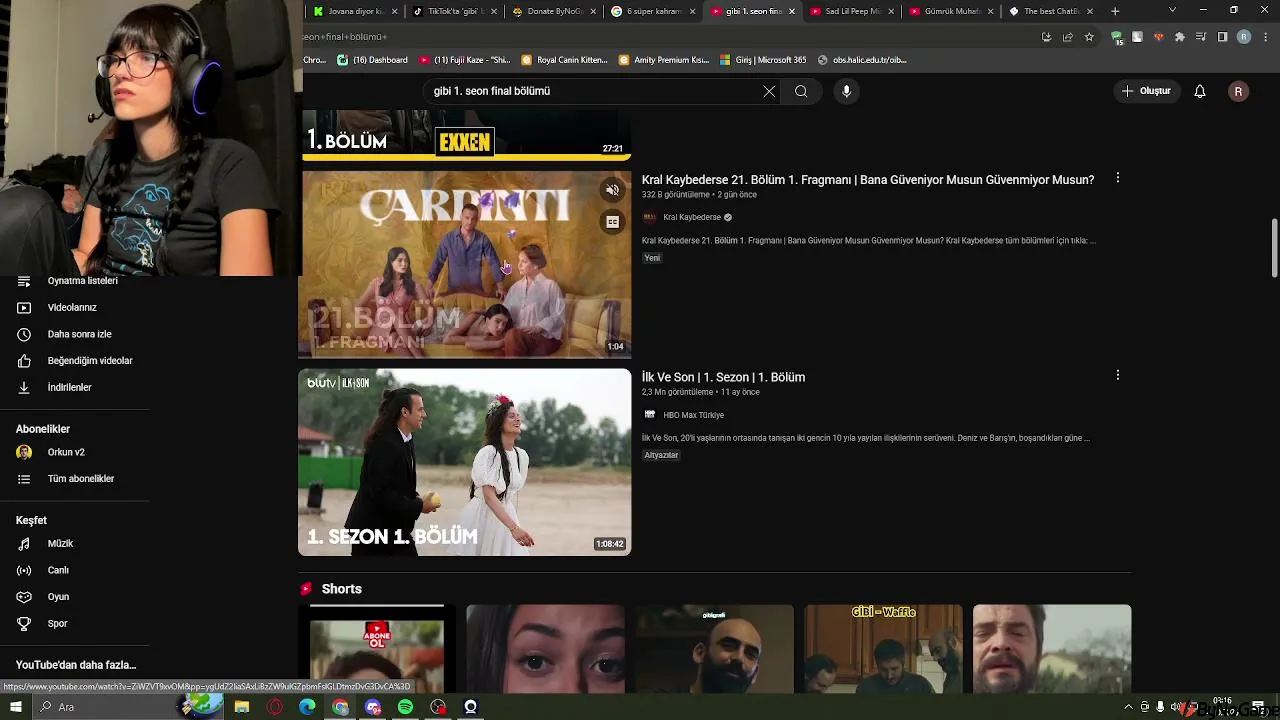The width and height of the screenshot is (1280, 720).
Task: Open a new browser tab
Action: pyautogui.click(x=1115, y=11)
